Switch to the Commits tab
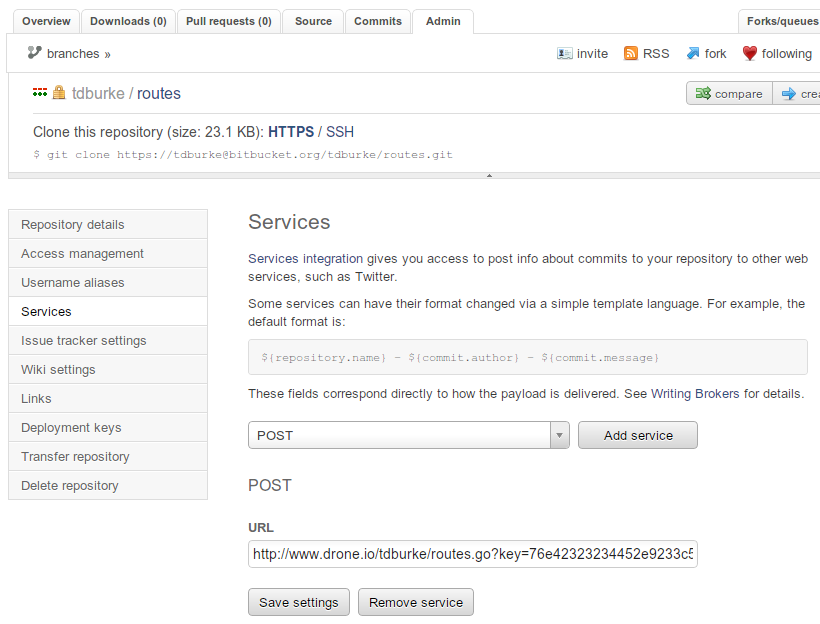Viewport: 820px width, 624px height. click(378, 21)
